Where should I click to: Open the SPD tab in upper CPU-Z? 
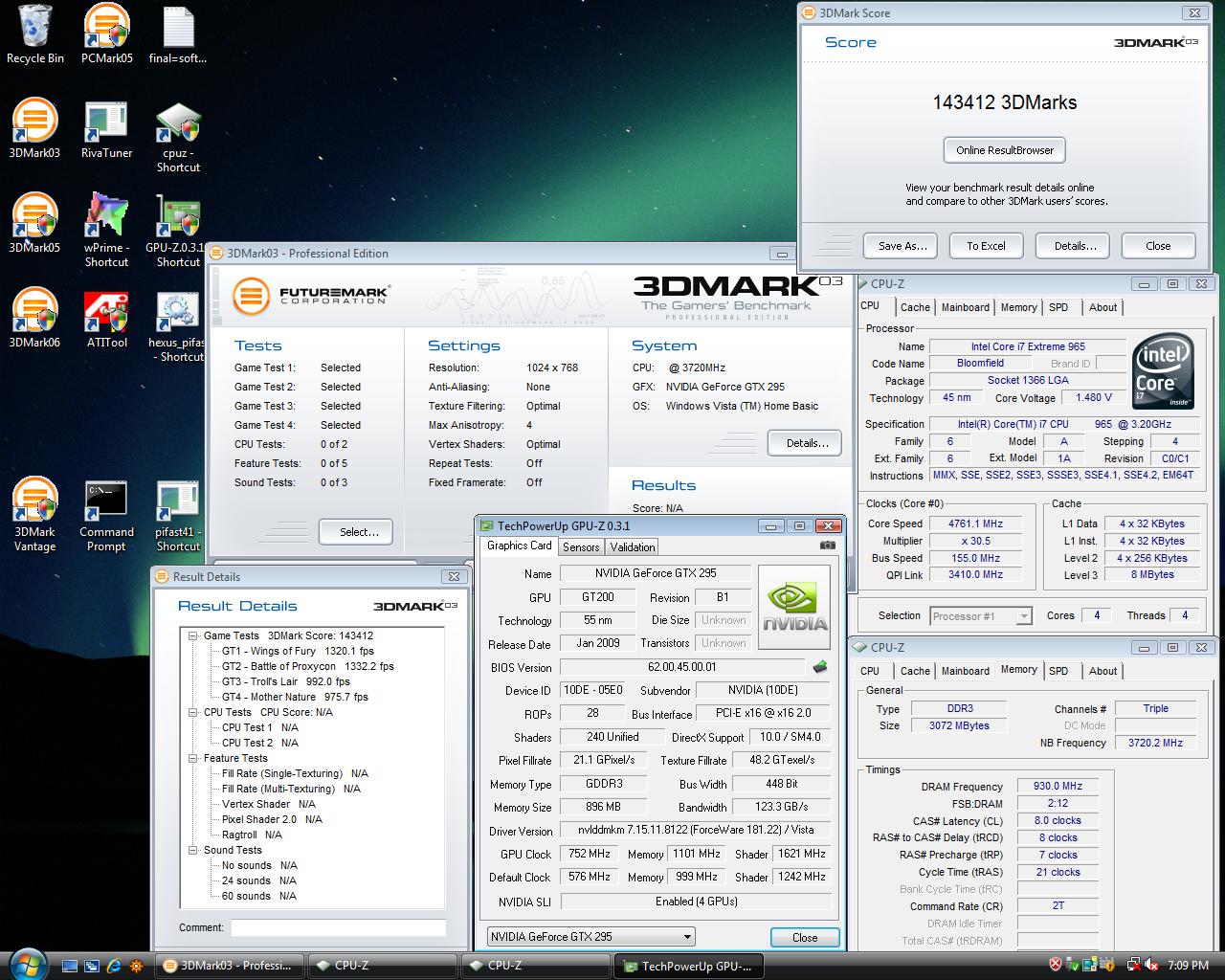coord(1058,307)
